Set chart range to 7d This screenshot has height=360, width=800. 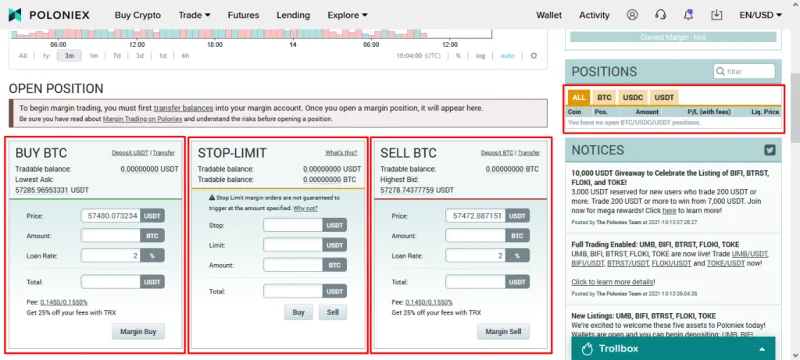point(116,56)
